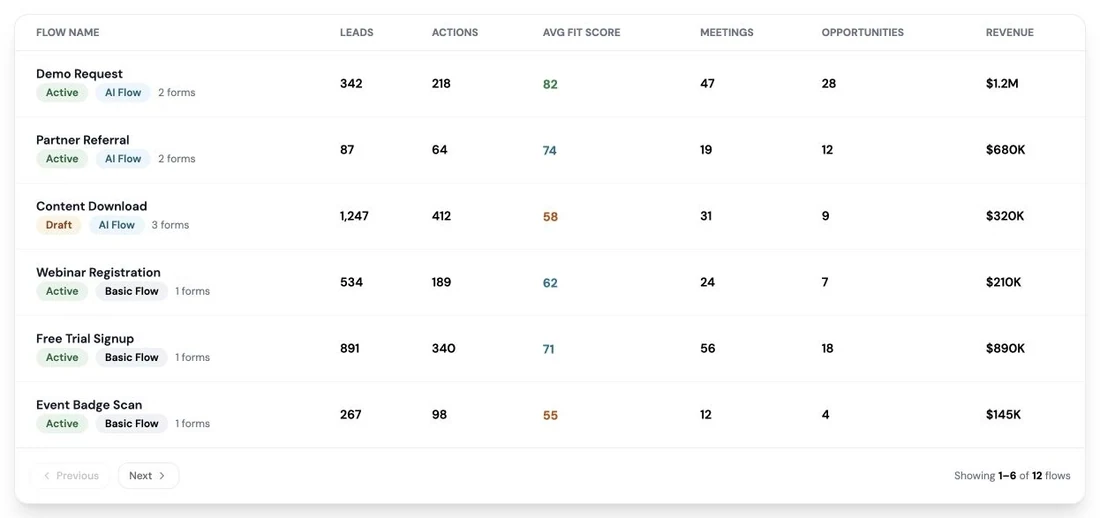Select the 267 leads value
Image resolution: width=1100 pixels, height=518 pixels.
tap(350, 415)
